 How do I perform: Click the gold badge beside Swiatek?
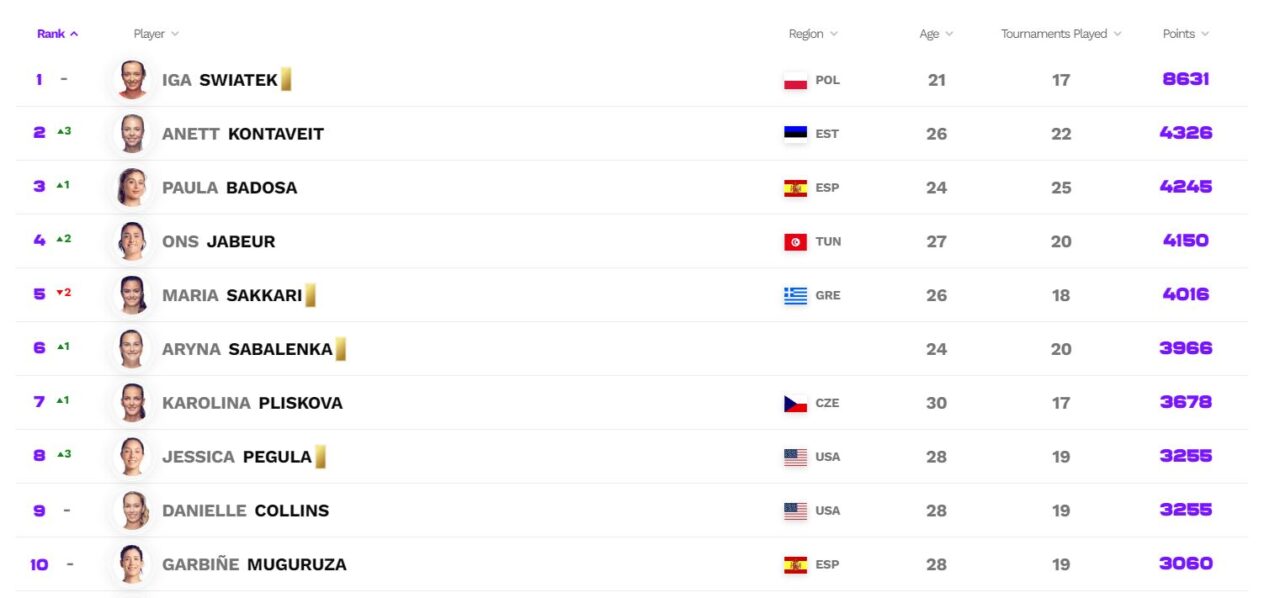[x=286, y=80]
